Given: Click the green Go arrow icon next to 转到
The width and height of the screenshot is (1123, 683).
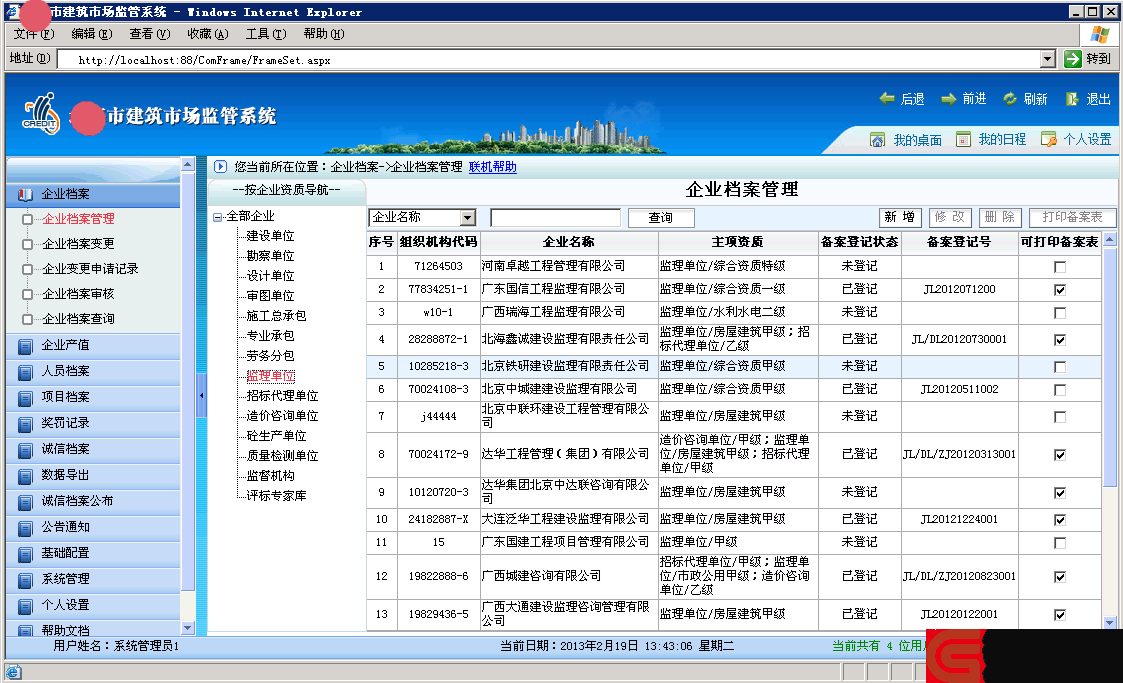Looking at the screenshot, I should [x=1072, y=59].
